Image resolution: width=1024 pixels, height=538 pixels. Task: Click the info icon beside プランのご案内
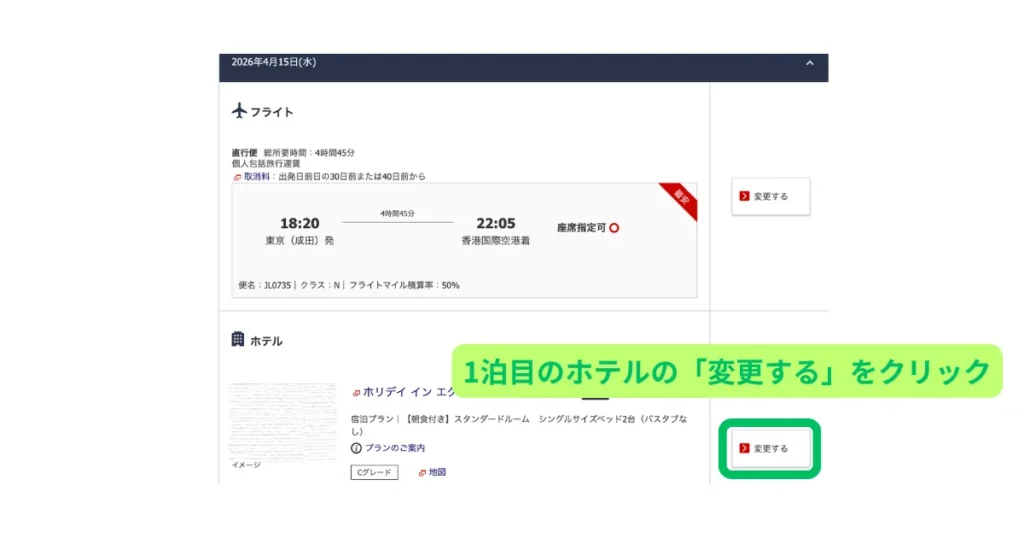pyautogui.click(x=356, y=447)
